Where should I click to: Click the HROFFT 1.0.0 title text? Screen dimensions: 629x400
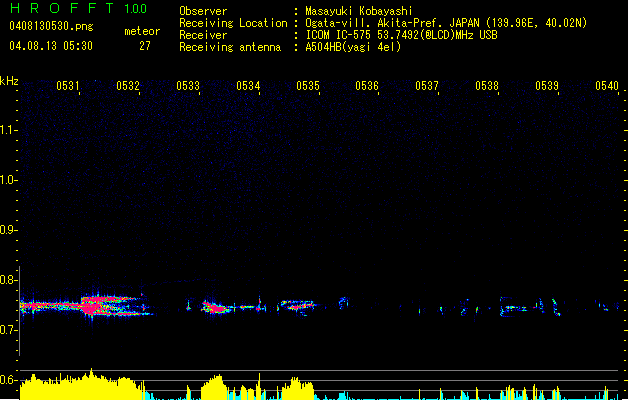[x=78, y=8]
